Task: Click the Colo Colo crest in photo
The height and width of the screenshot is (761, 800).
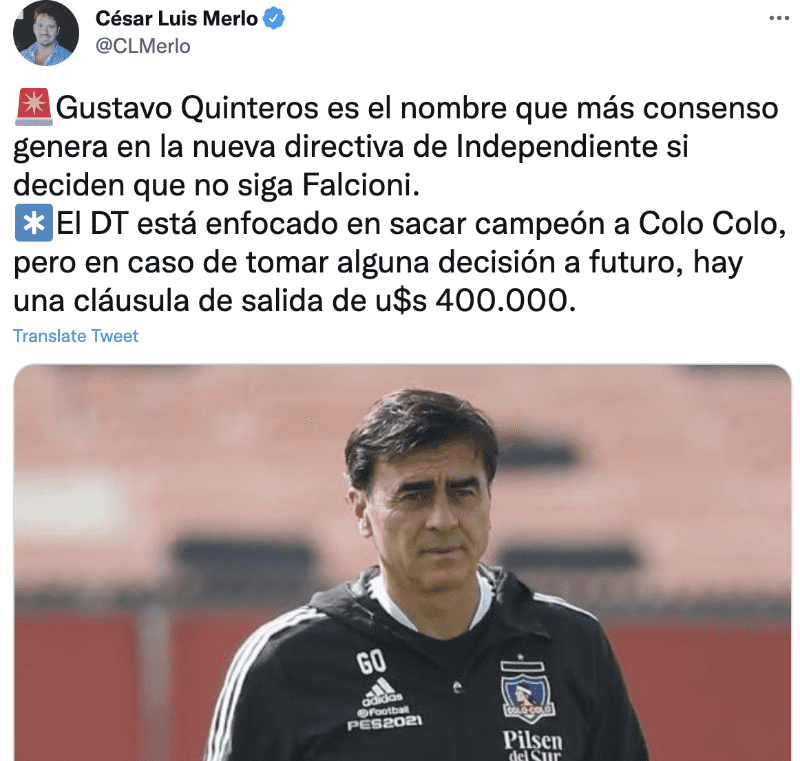Action: pyautogui.click(x=527, y=693)
